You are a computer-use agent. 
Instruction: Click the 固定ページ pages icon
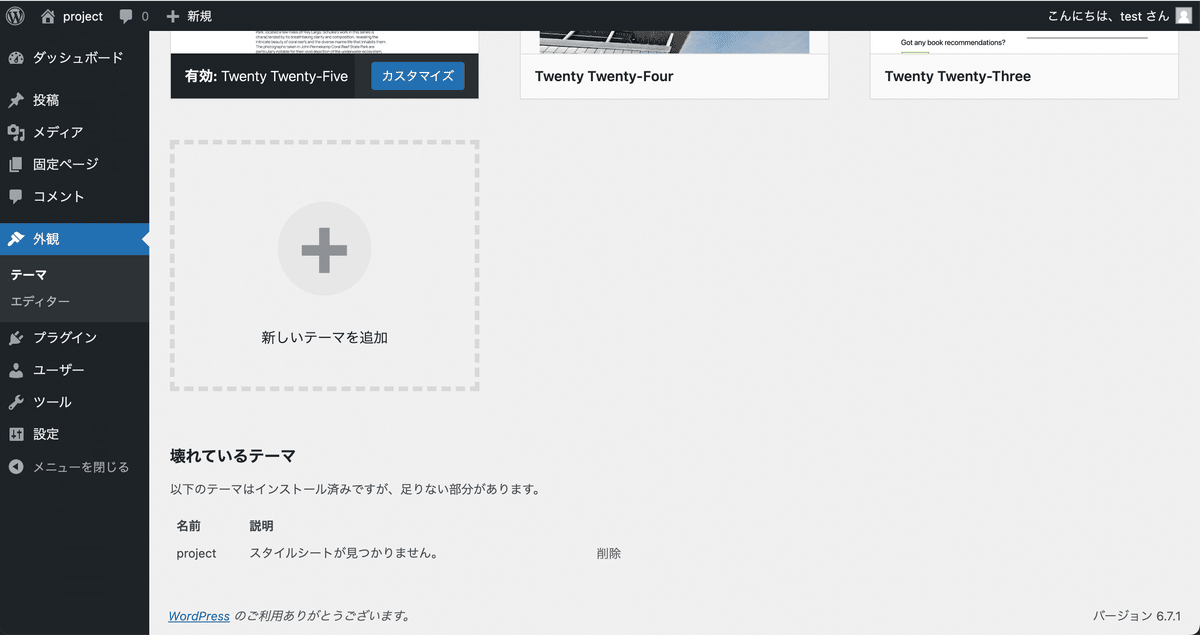[x=16, y=164]
